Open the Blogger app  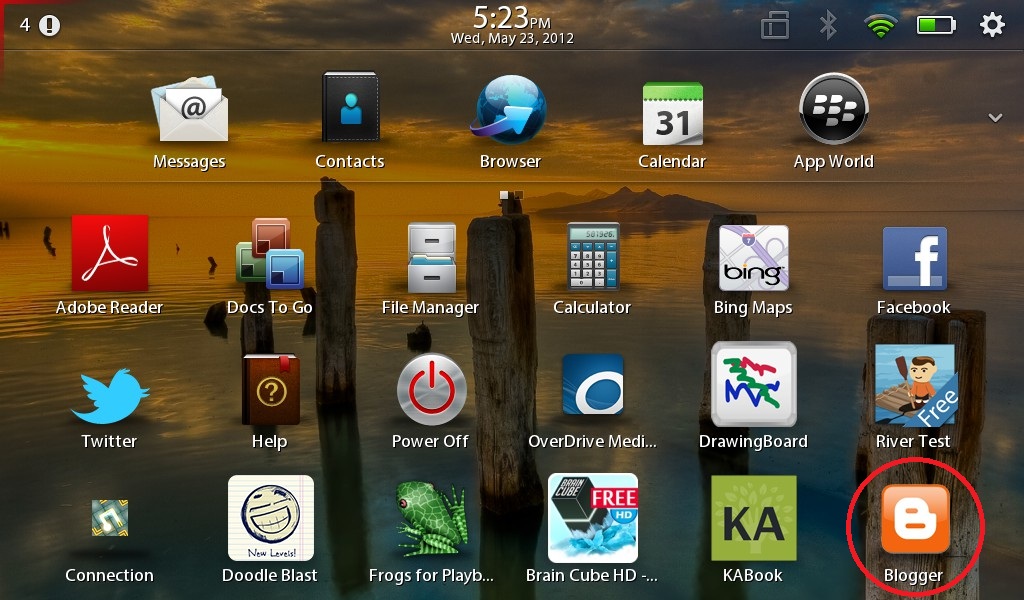[x=915, y=519]
